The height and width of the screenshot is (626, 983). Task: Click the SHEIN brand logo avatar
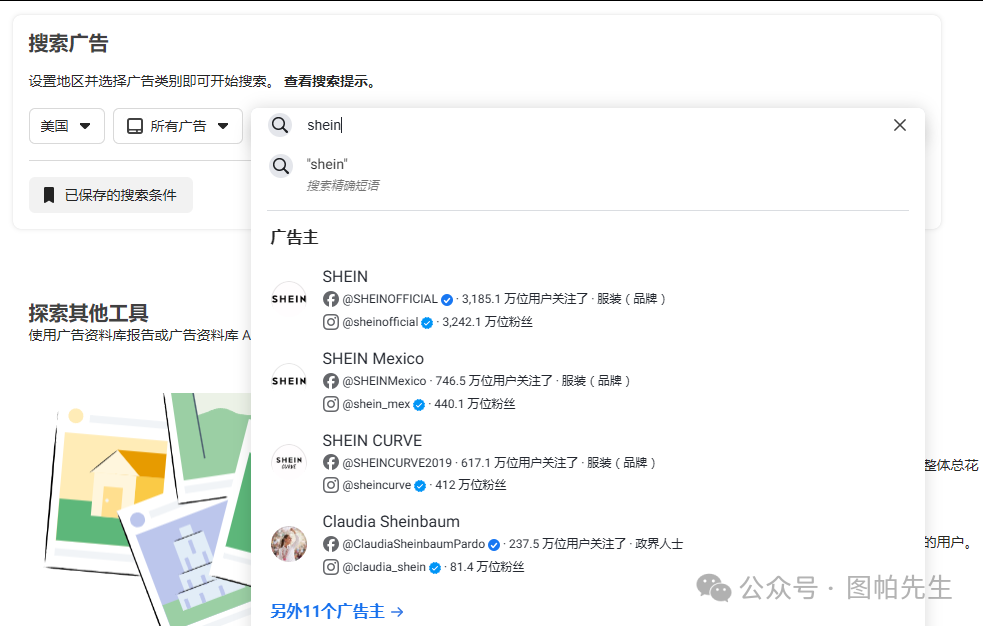tap(289, 298)
